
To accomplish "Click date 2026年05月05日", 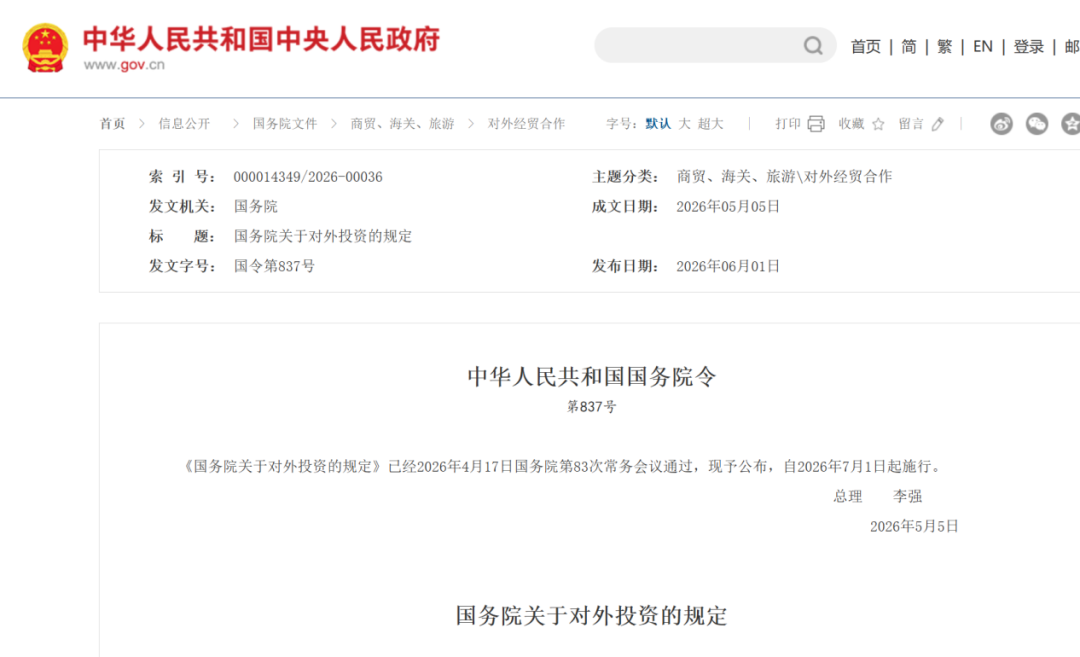I will 727,207.
